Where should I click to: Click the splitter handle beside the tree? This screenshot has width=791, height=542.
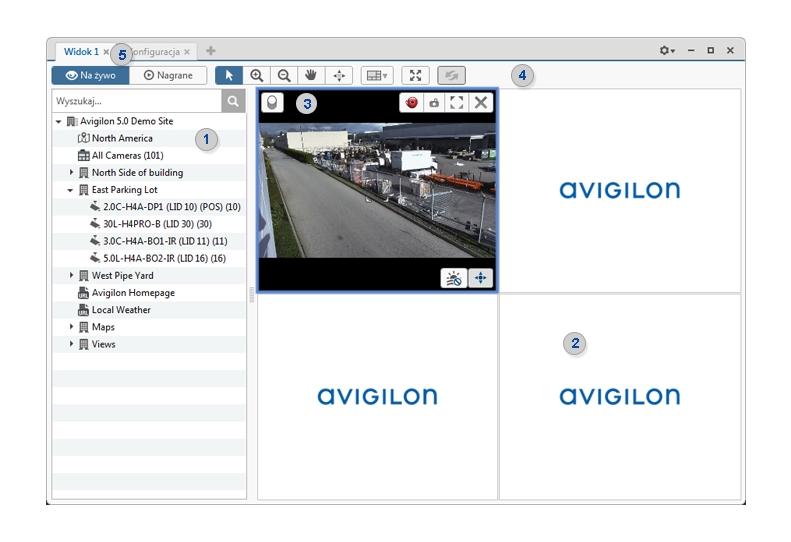click(x=252, y=294)
